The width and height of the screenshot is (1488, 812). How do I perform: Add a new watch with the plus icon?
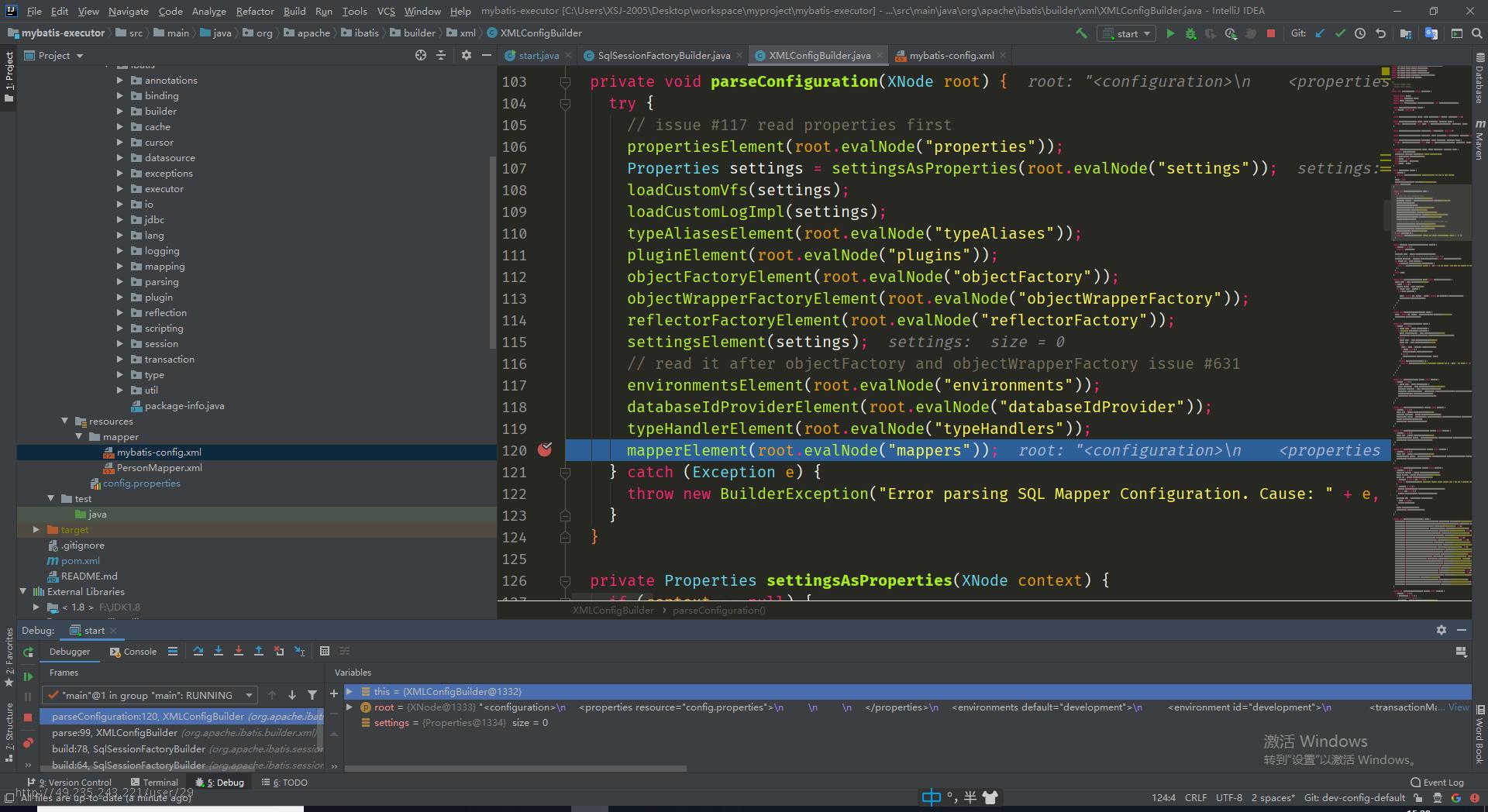click(x=334, y=693)
